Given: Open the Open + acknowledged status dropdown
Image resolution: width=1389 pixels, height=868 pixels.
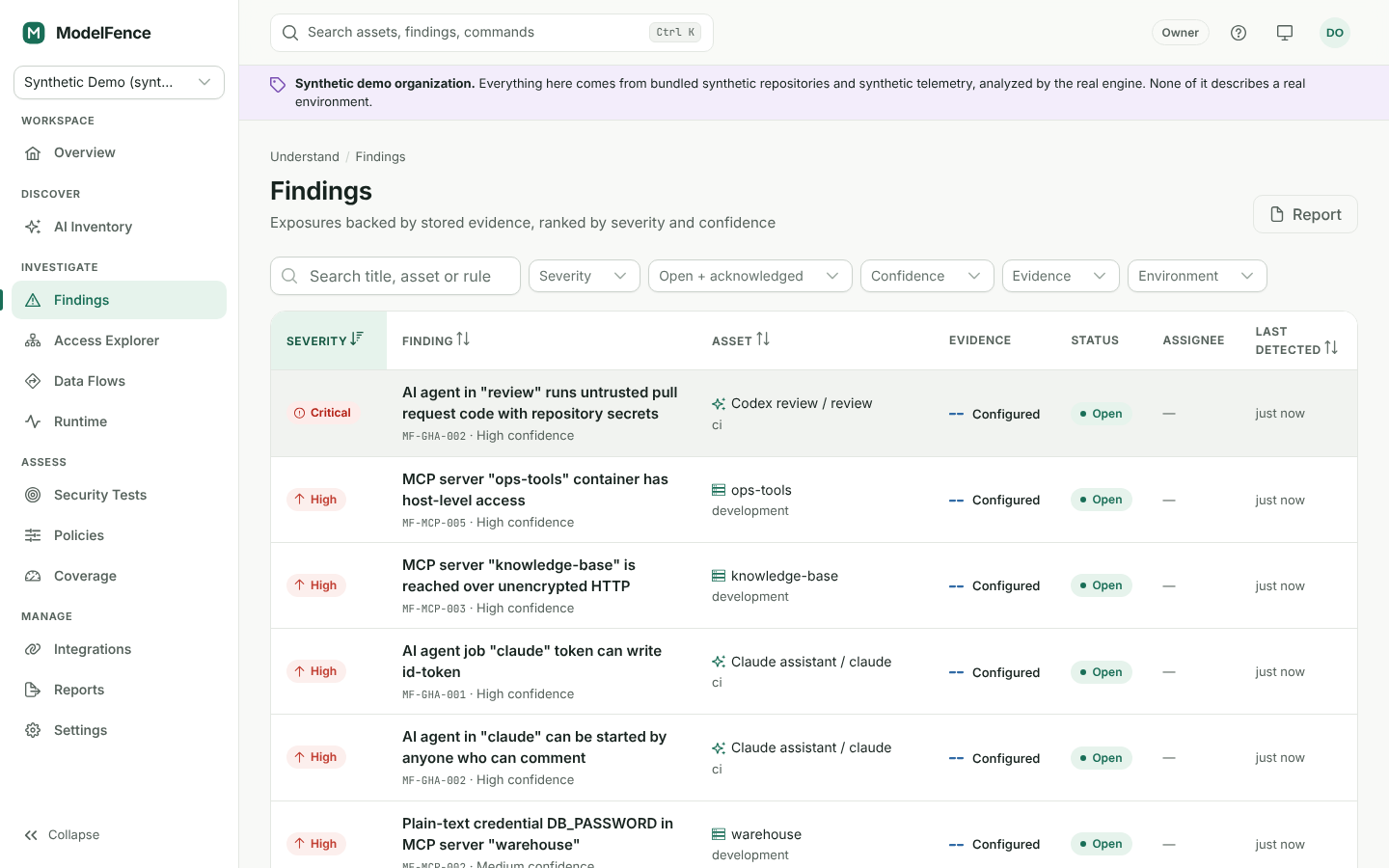Looking at the screenshot, I should point(750,276).
